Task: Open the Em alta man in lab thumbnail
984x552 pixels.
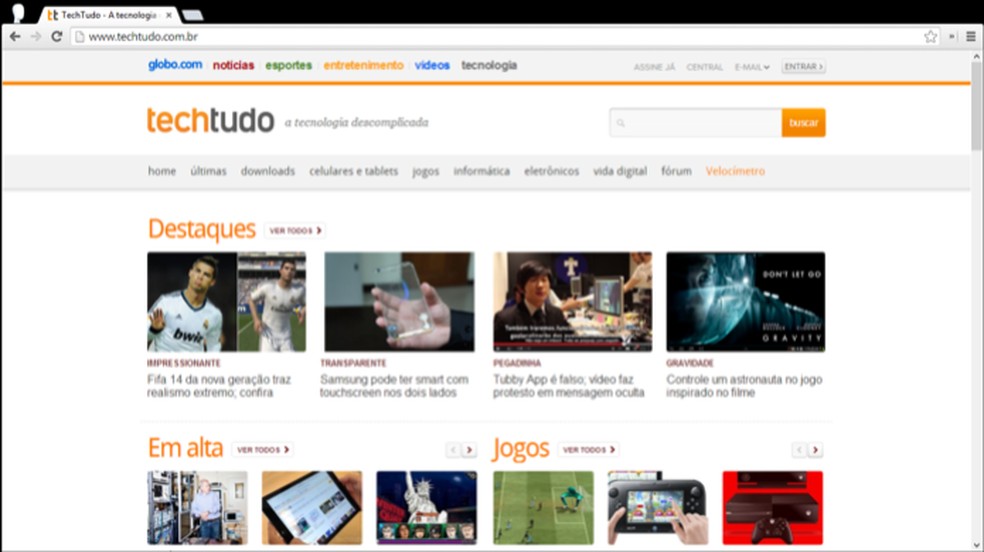Action: pos(197,507)
